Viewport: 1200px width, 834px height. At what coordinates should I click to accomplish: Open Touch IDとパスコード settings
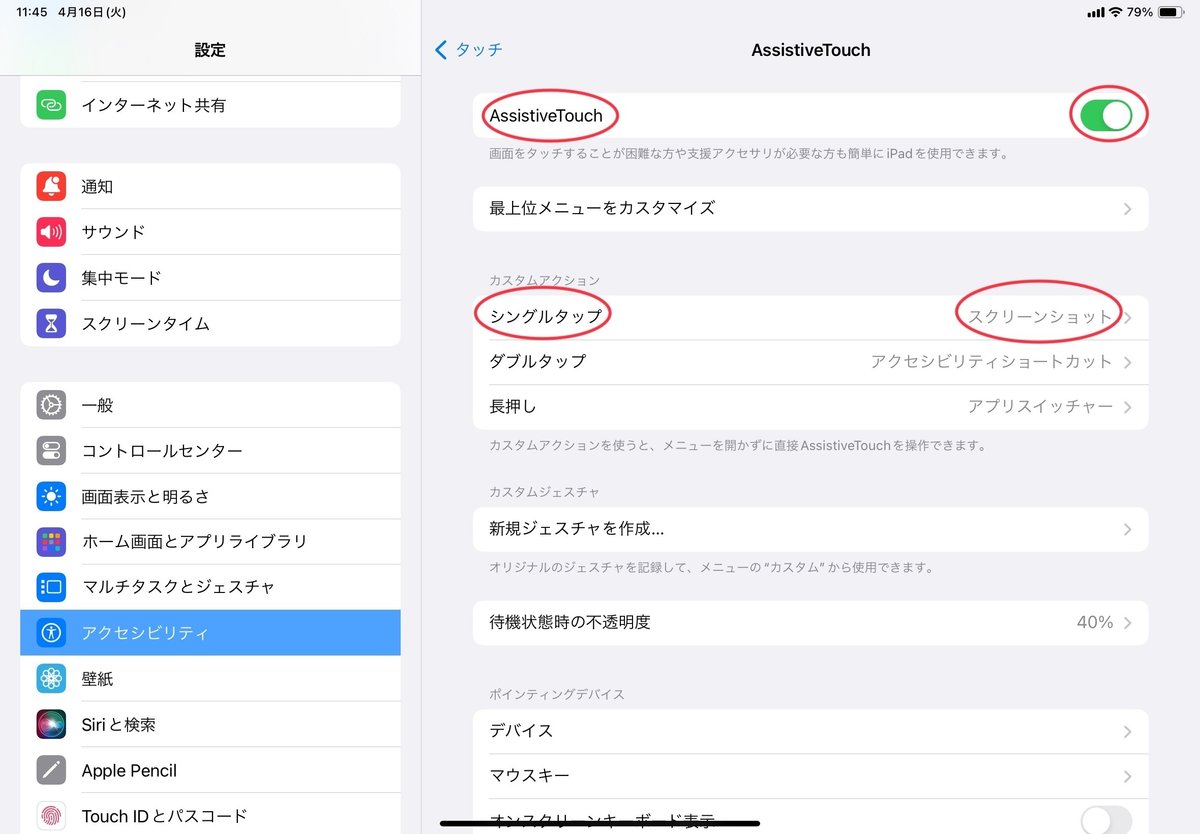click(210, 816)
